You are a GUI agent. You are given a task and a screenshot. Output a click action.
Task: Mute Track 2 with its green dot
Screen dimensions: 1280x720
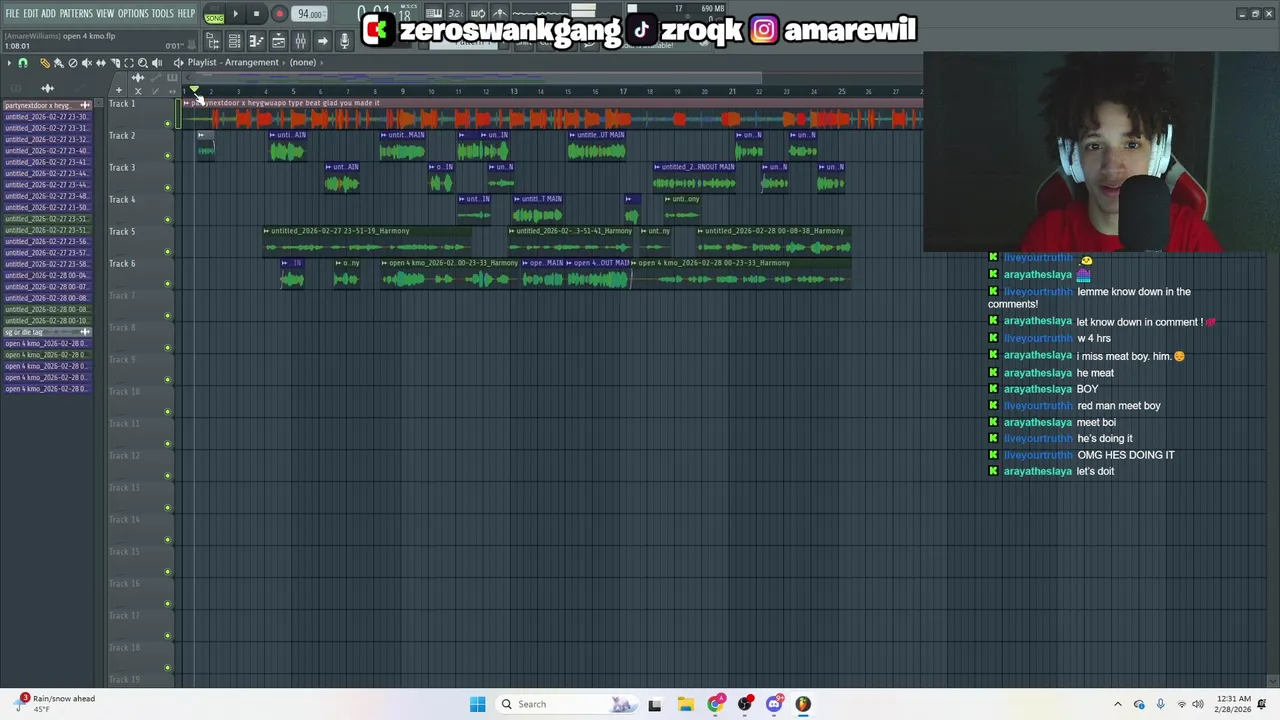(168, 155)
